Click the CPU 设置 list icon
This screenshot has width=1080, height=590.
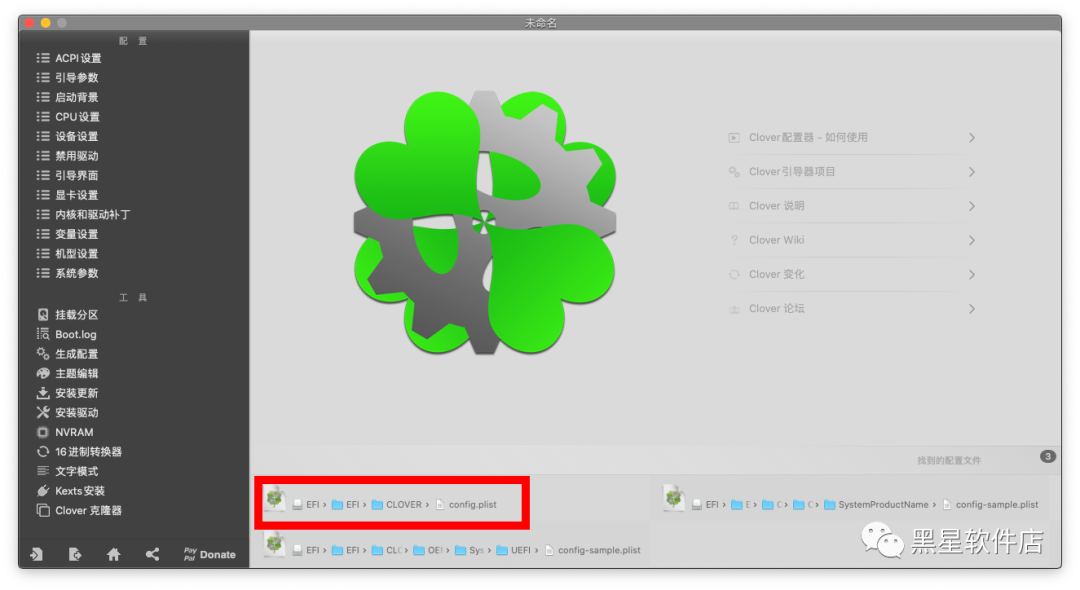point(43,117)
